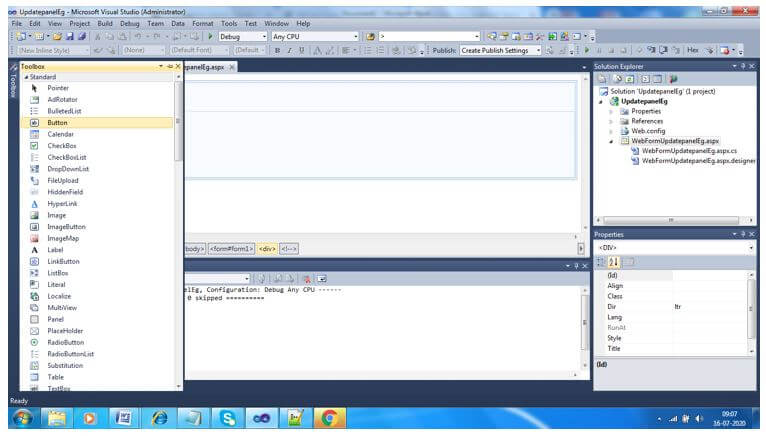Click the Dir property value field
Image resolution: width=766 pixels, height=436 pixels.
point(710,307)
